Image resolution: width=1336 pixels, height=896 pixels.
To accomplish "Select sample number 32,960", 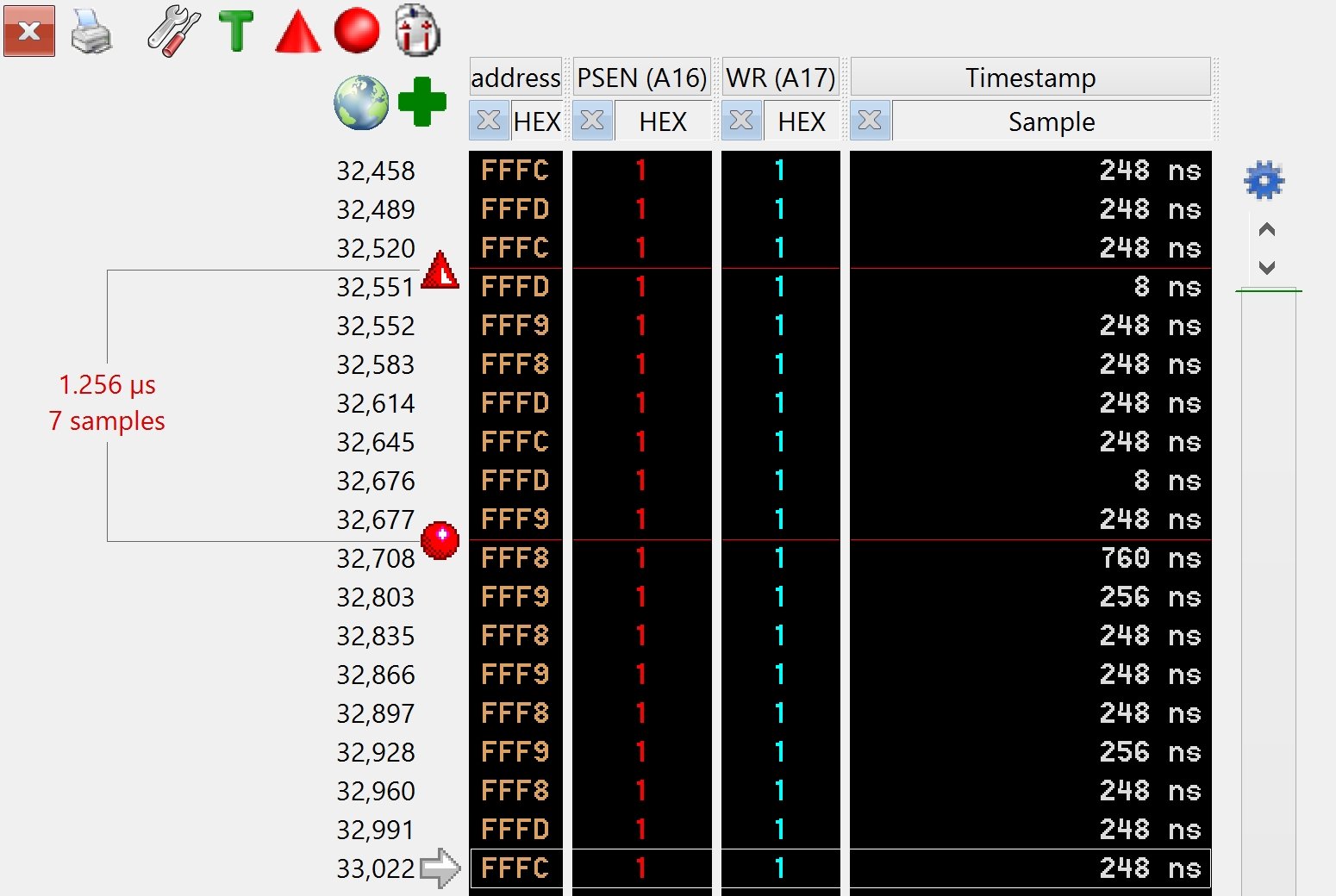I will 376,791.
